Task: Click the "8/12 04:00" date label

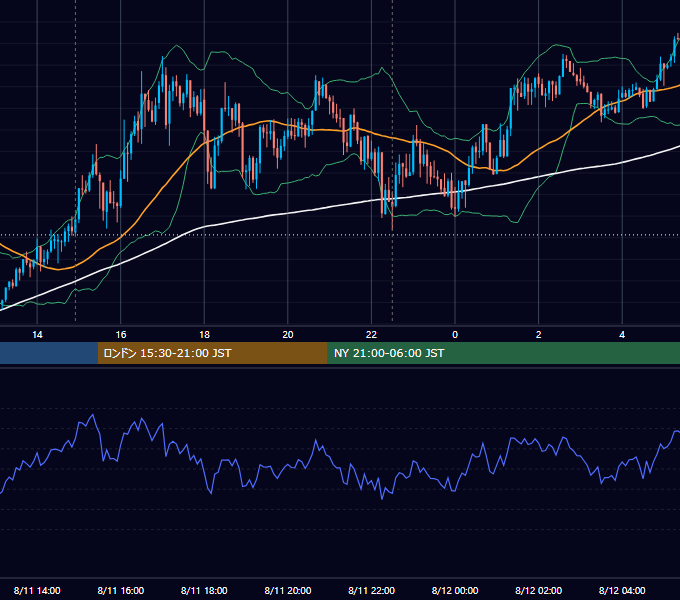Action: pyautogui.click(x=622, y=590)
